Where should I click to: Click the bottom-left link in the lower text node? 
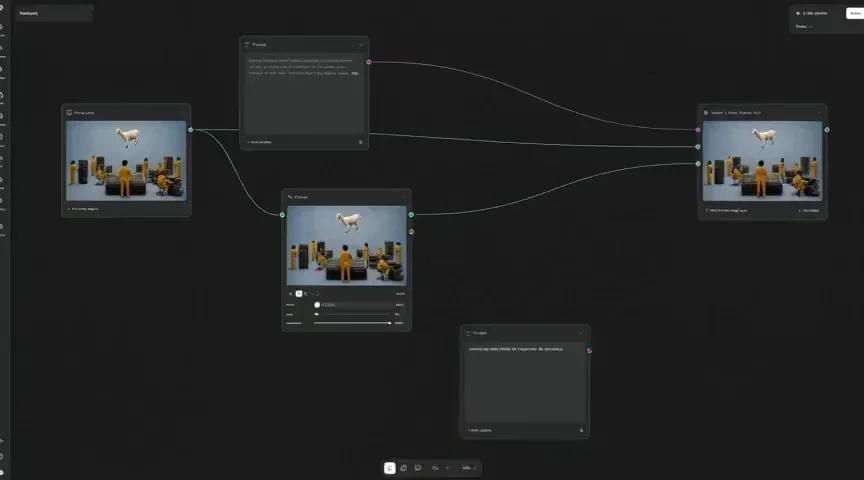479,430
